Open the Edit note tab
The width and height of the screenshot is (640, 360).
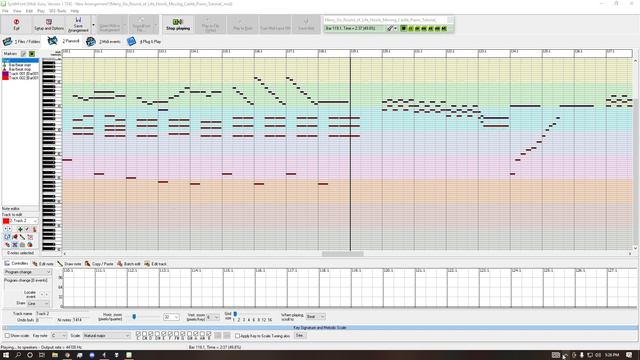(x=43, y=264)
